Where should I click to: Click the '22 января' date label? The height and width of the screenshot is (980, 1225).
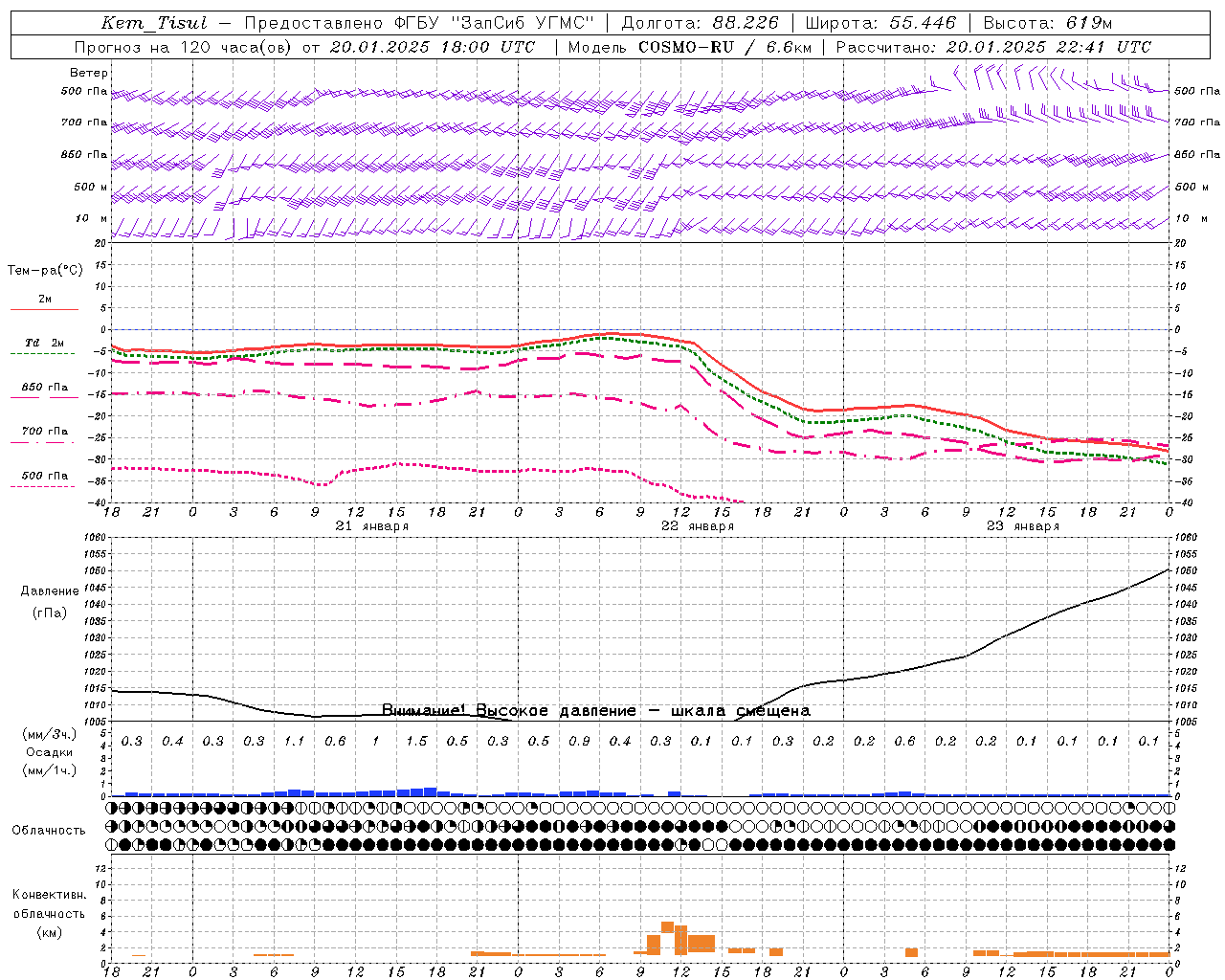click(698, 526)
